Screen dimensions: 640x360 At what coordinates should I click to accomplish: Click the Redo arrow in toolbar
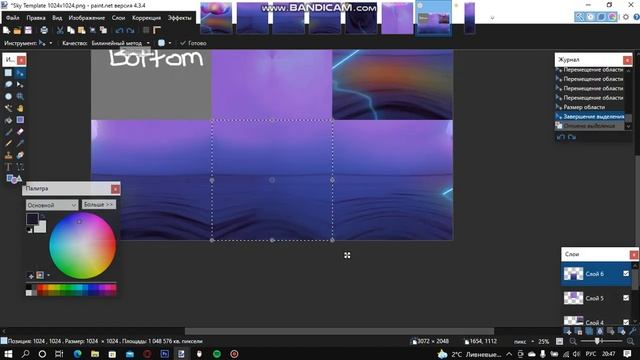[x=130, y=30]
